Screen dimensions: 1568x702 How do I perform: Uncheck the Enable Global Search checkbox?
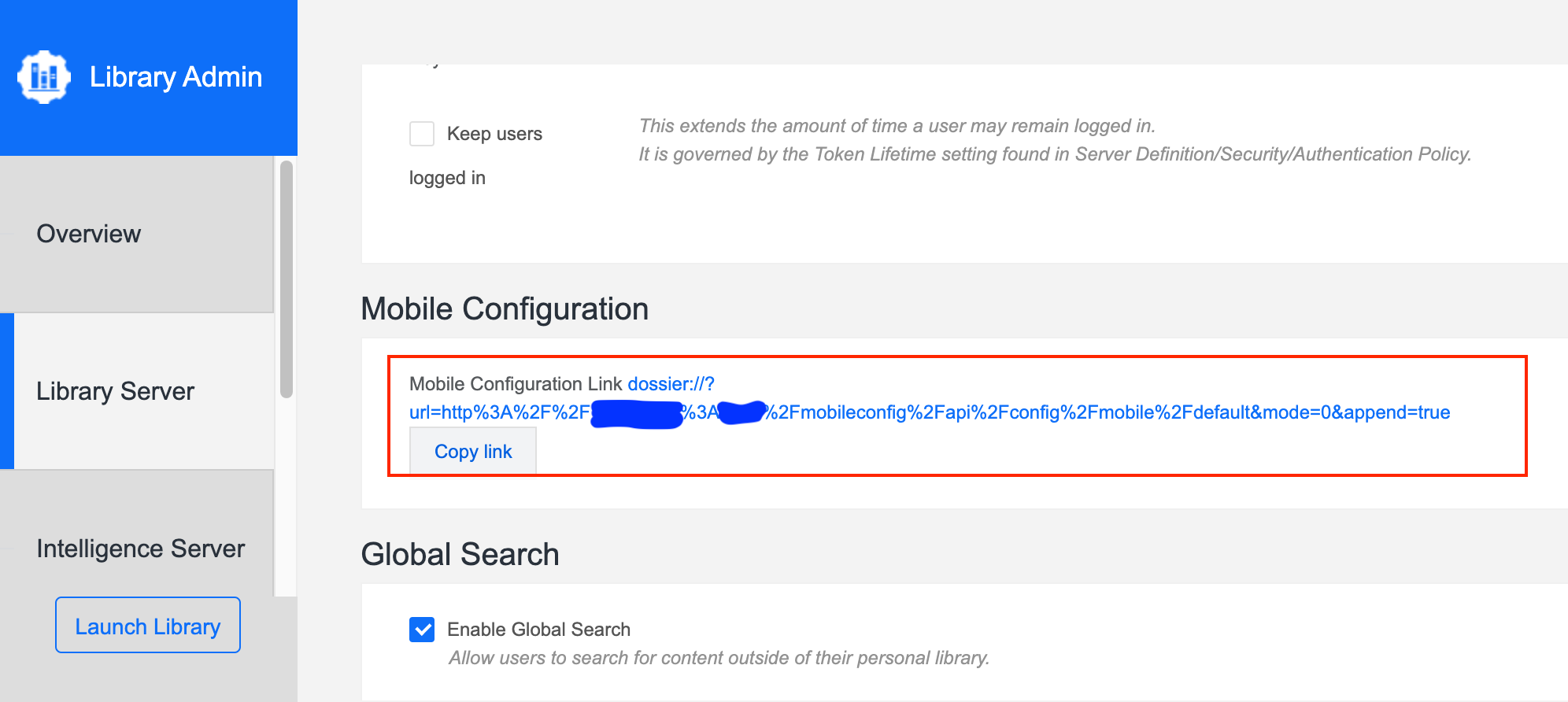[422, 630]
